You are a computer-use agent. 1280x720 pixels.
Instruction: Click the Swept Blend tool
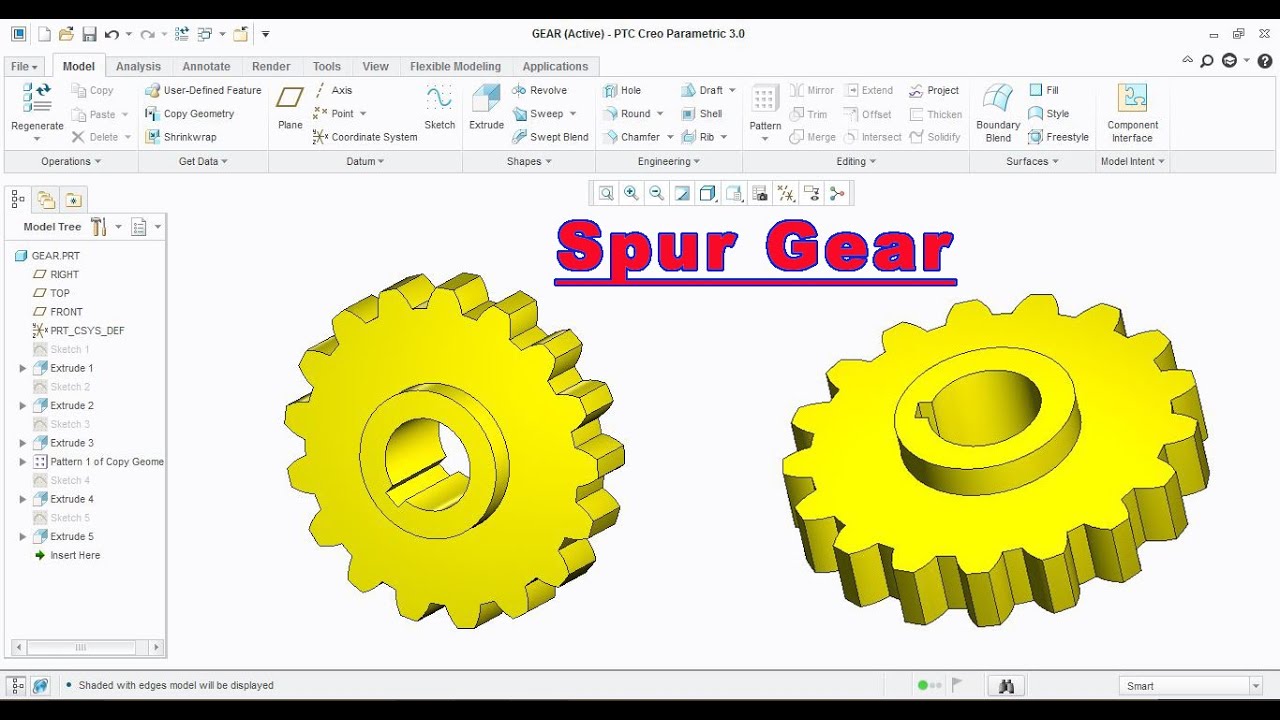coord(550,137)
